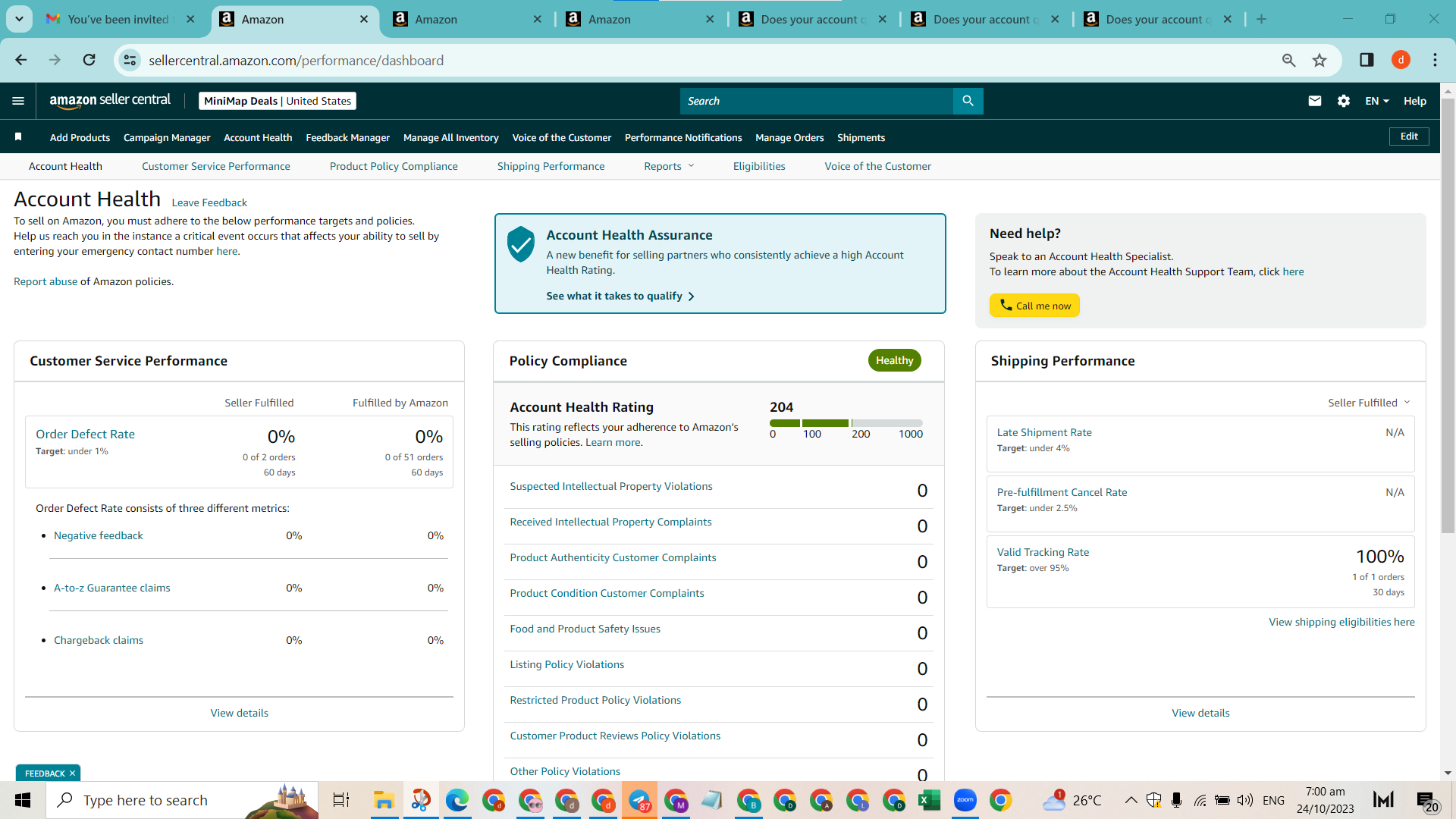Open the Leave Feedback link
This screenshot has width=1456, height=819.
[x=209, y=202]
